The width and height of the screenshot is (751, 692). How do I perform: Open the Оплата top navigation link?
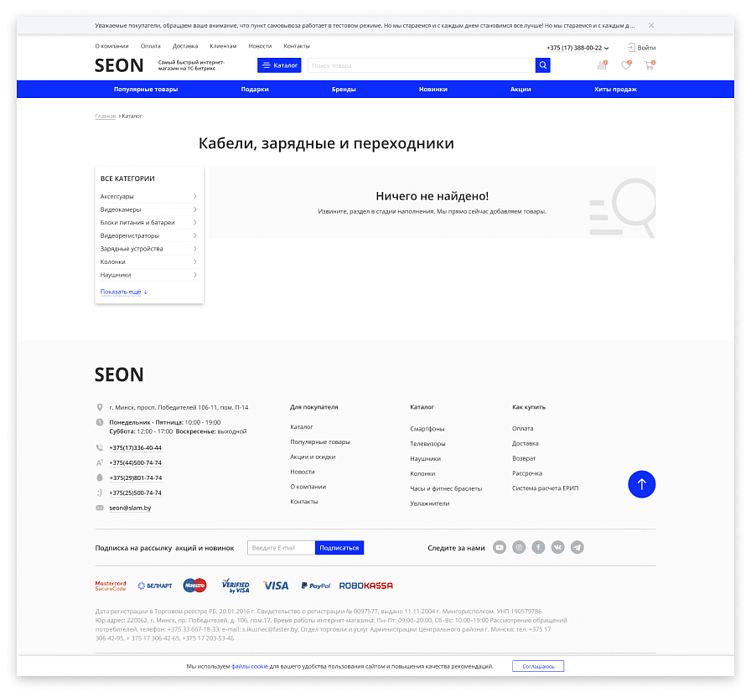[x=150, y=46]
